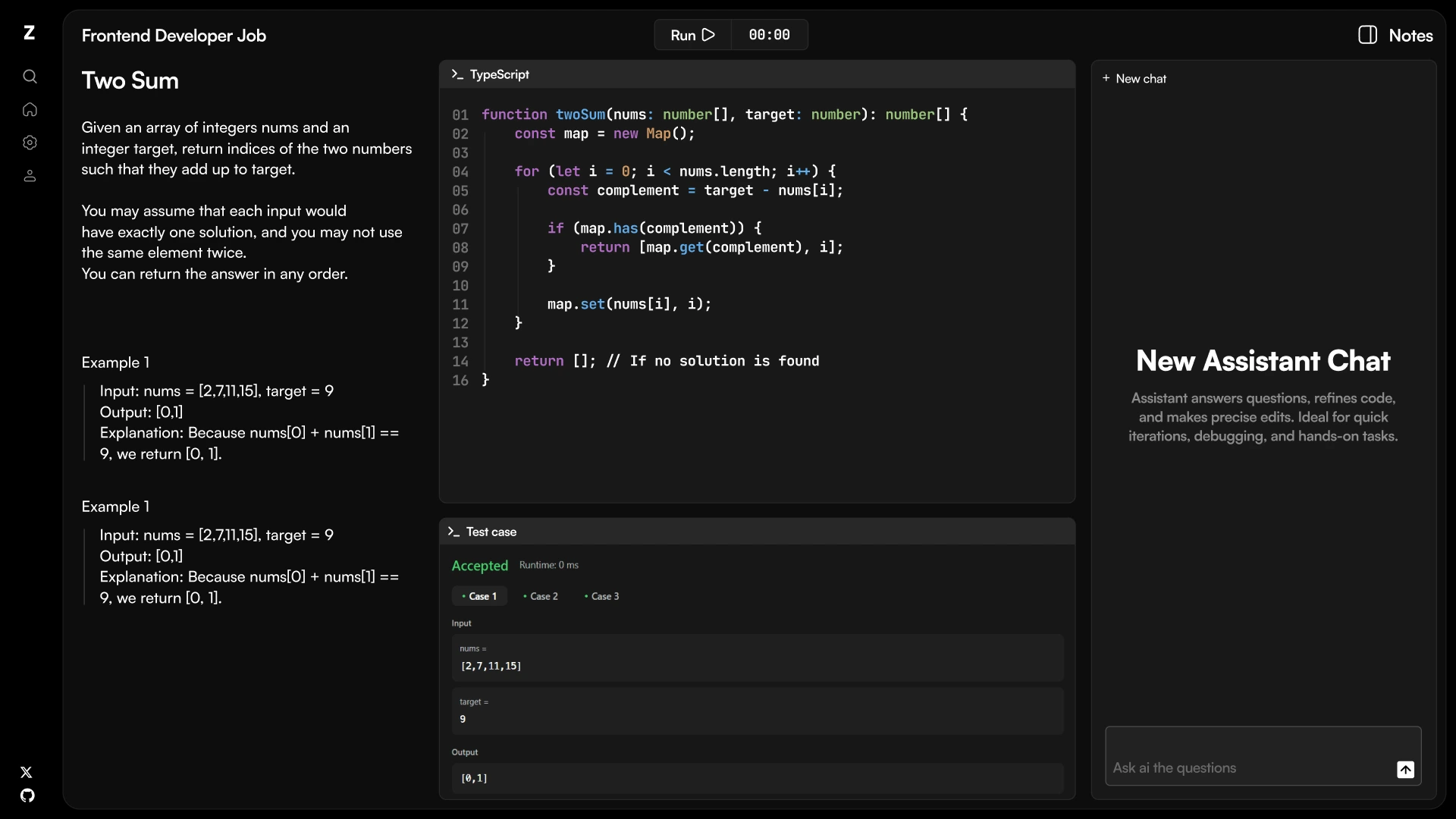The width and height of the screenshot is (1456, 819).
Task: Open user profile sidebar icon
Action: tap(30, 176)
